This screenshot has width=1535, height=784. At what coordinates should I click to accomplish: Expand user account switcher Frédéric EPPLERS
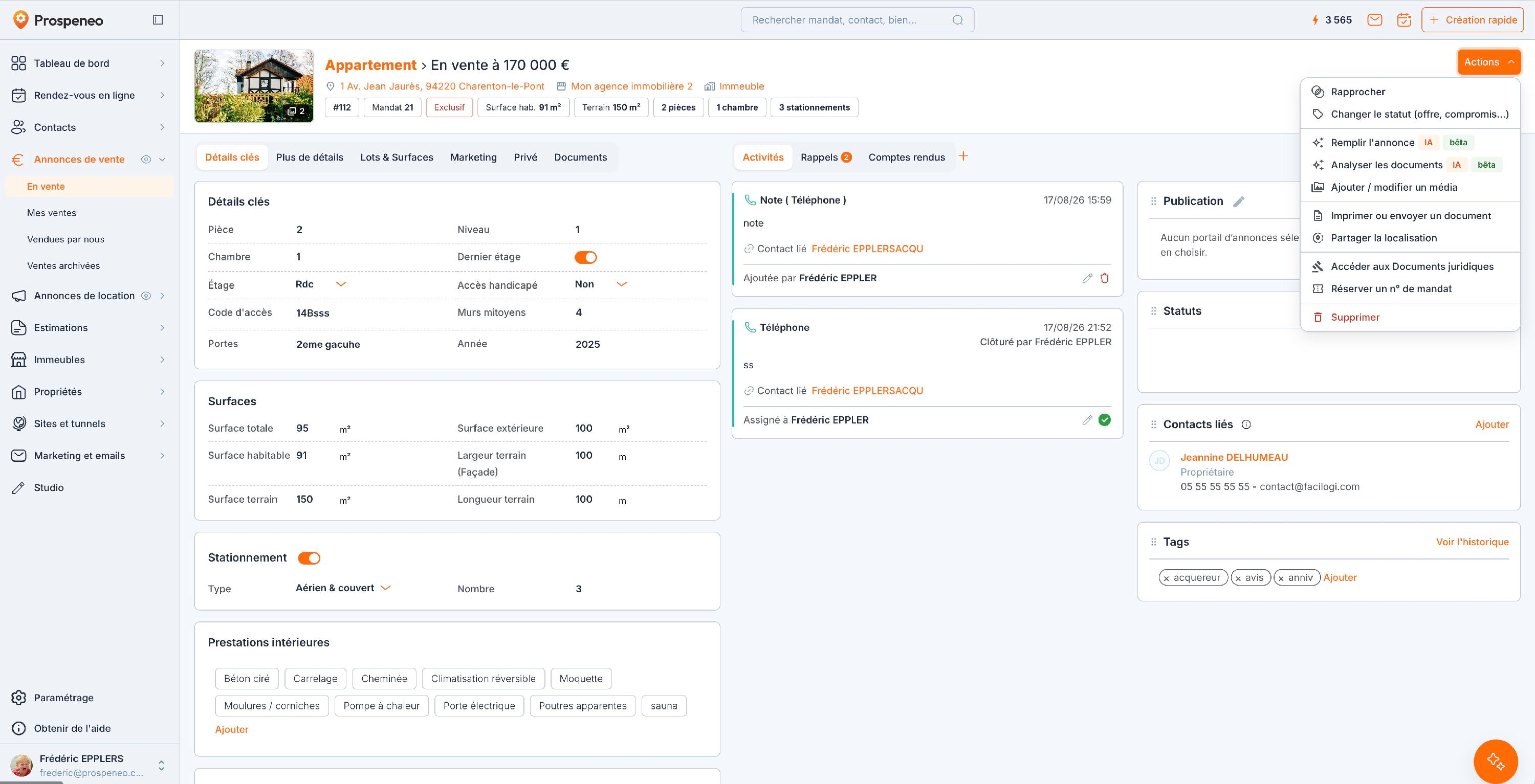click(161, 765)
